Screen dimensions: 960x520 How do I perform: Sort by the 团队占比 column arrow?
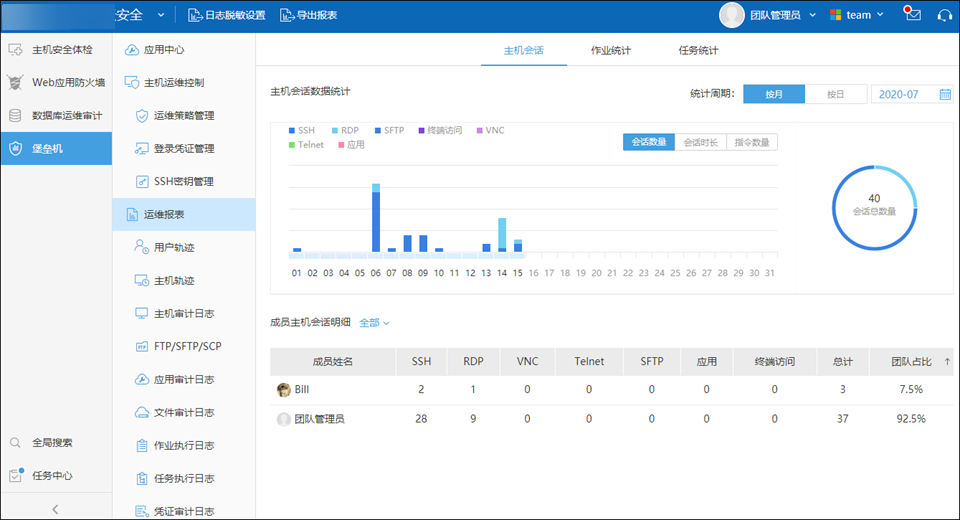tap(947, 362)
